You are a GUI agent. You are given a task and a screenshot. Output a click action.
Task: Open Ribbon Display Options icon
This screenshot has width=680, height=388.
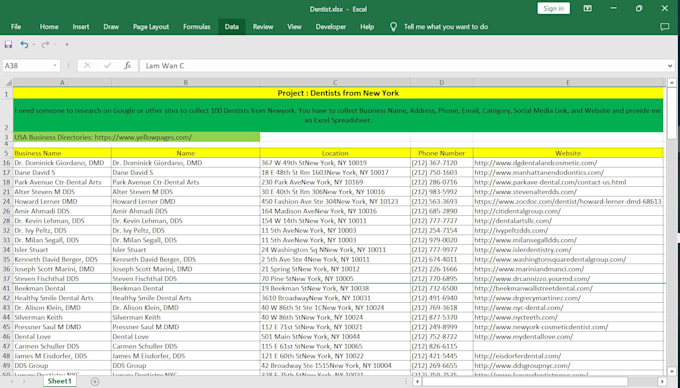[x=587, y=8]
